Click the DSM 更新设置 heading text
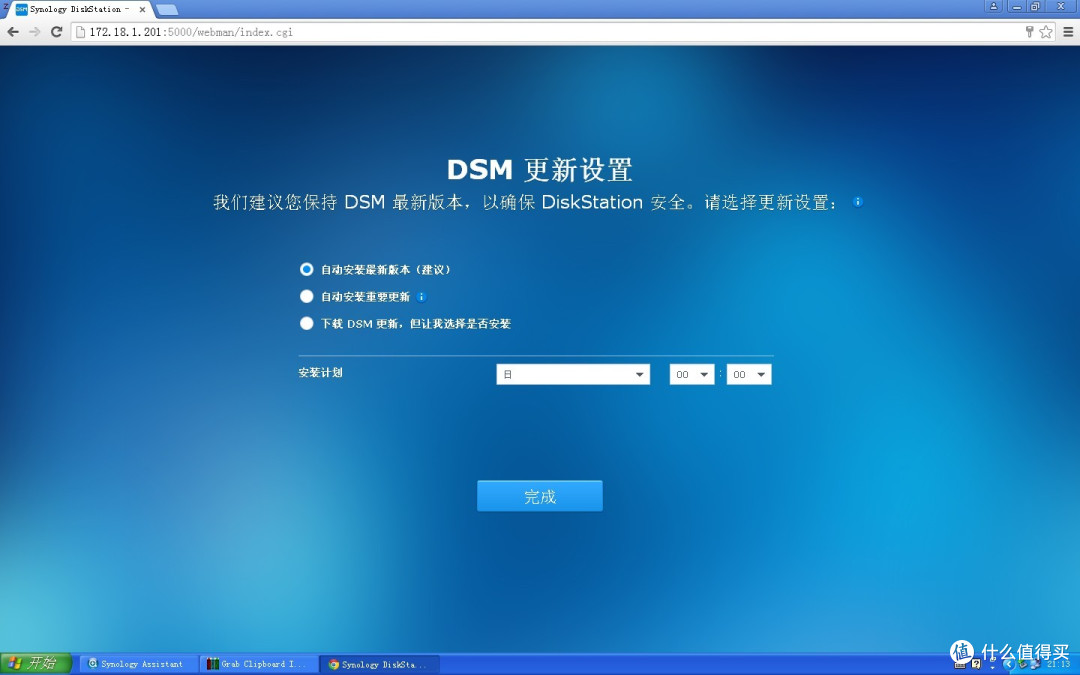The width and height of the screenshot is (1080, 675). (x=539, y=169)
